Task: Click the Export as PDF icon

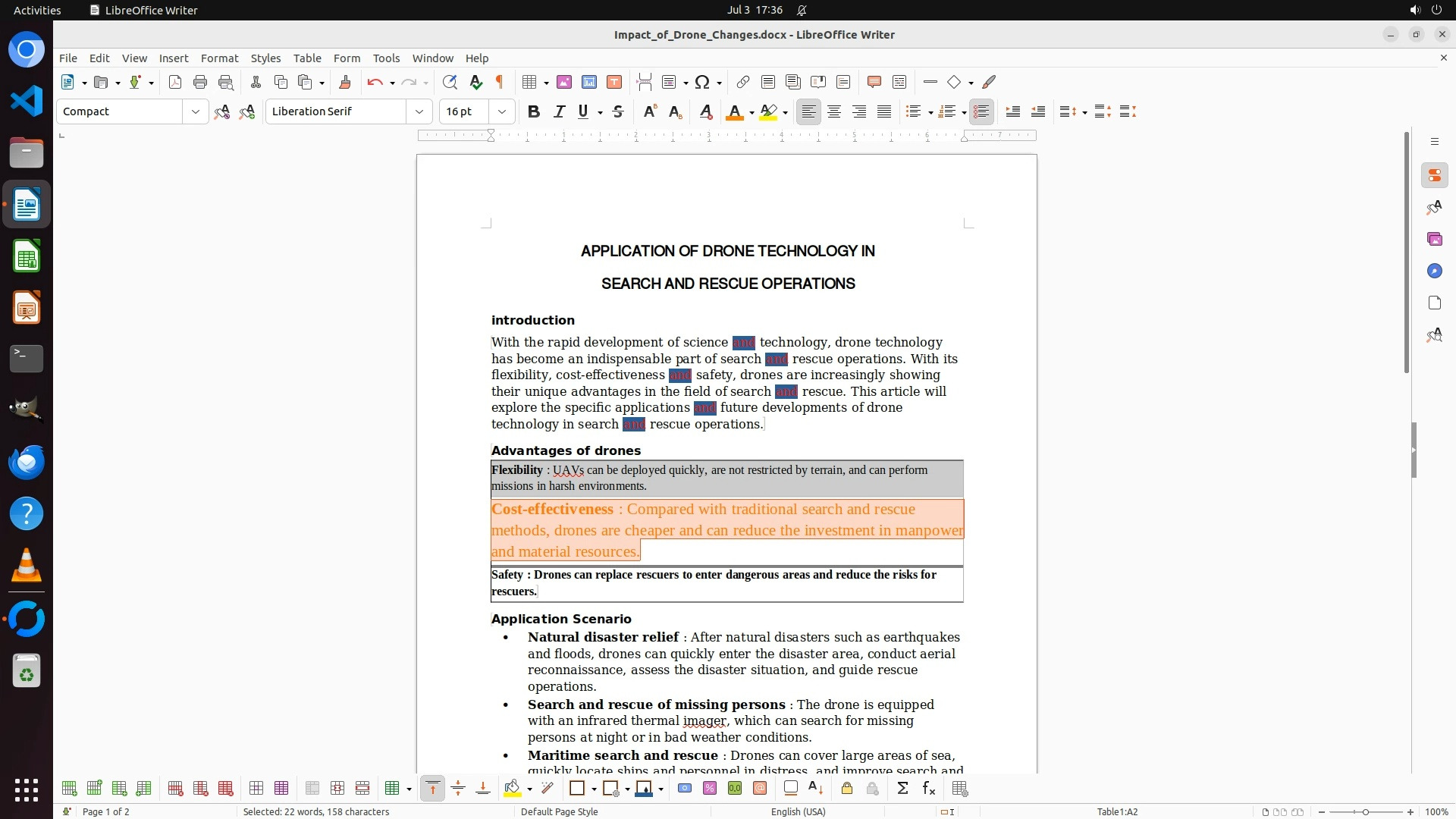Action: pos(175,83)
